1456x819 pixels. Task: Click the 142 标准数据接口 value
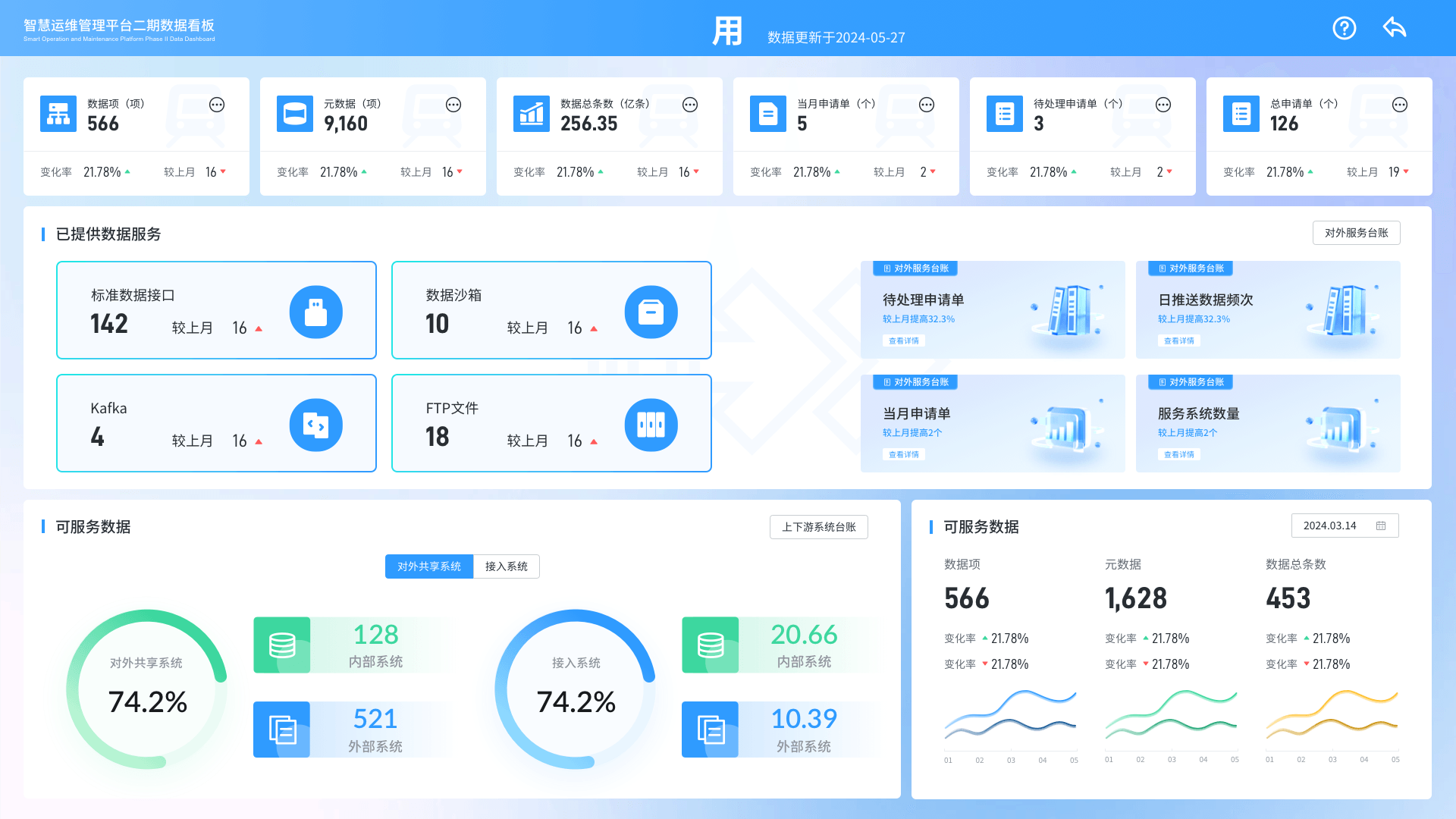click(109, 324)
